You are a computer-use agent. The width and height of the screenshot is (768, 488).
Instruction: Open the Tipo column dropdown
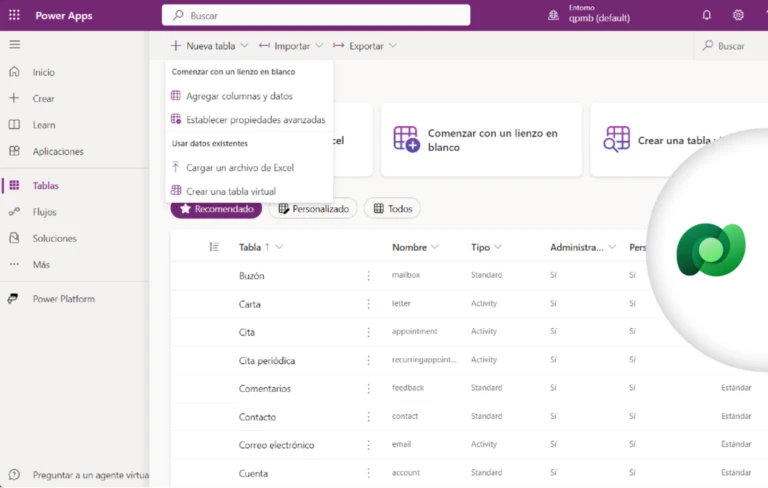pos(498,247)
